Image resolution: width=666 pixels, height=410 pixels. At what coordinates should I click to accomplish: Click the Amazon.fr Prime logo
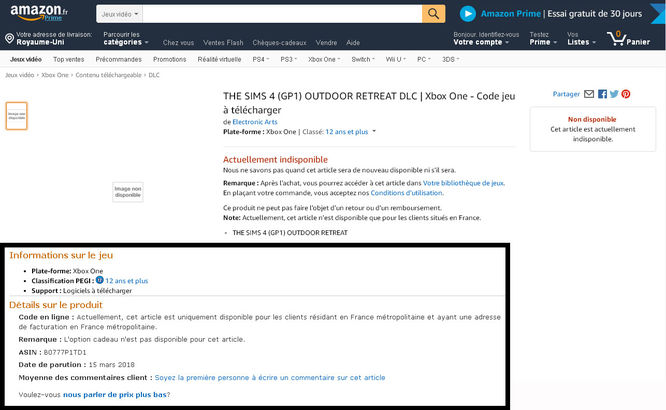(39, 13)
